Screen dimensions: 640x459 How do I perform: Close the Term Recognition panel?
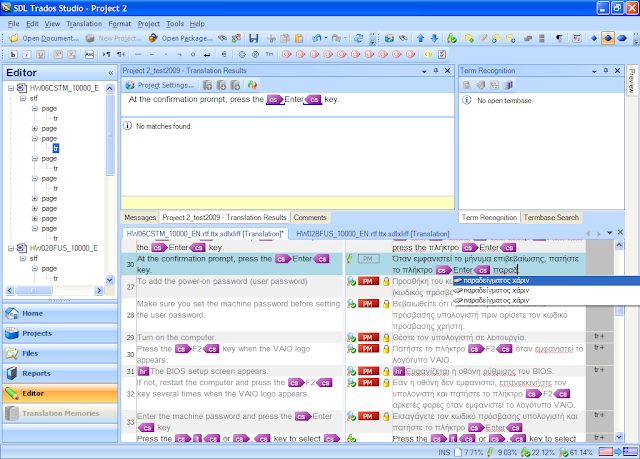(x=618, y=71)
